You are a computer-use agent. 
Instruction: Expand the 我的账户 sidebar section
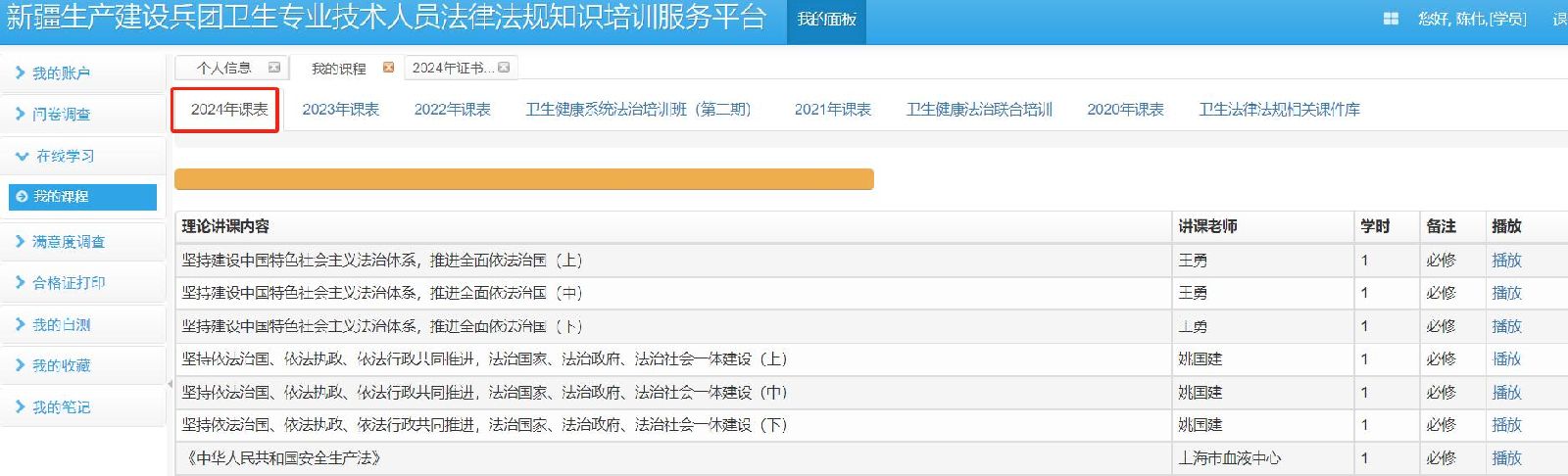pos(61,73)
